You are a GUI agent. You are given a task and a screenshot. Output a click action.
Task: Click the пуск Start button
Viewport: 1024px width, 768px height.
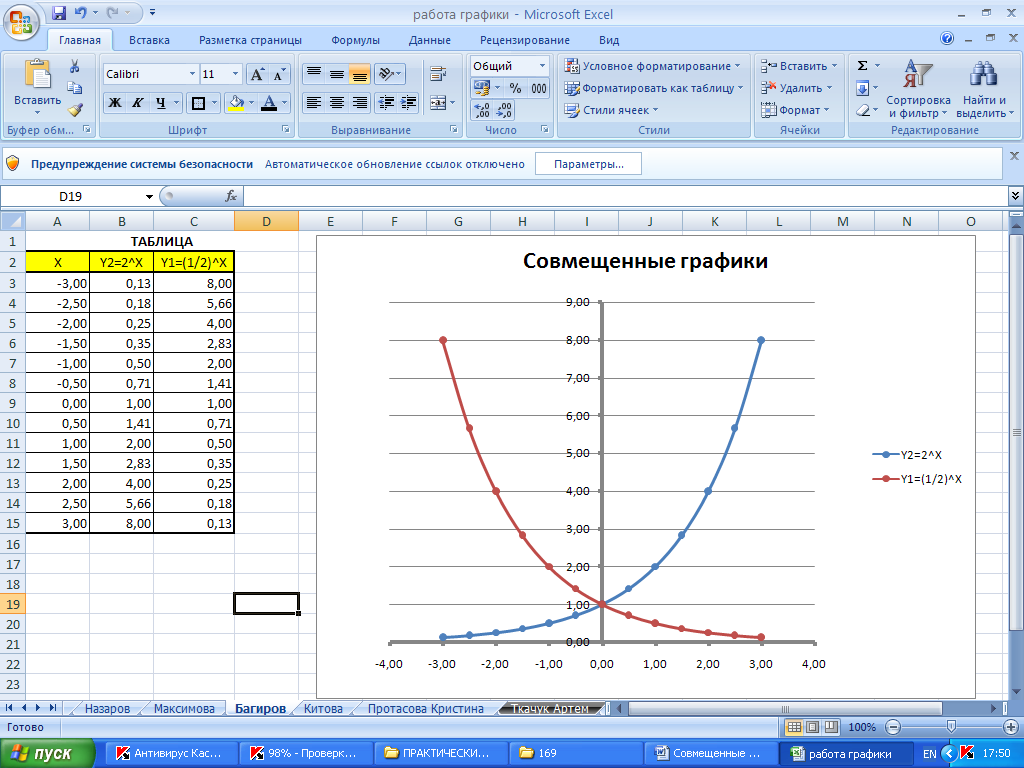[47, 754]
